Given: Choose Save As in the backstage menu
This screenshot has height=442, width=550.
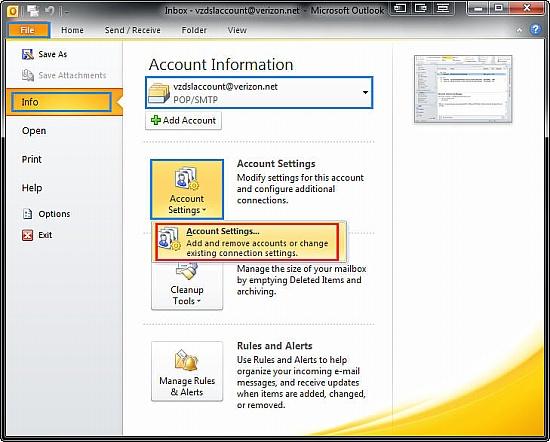Looking at the screenshot, I should coord(53,54).
